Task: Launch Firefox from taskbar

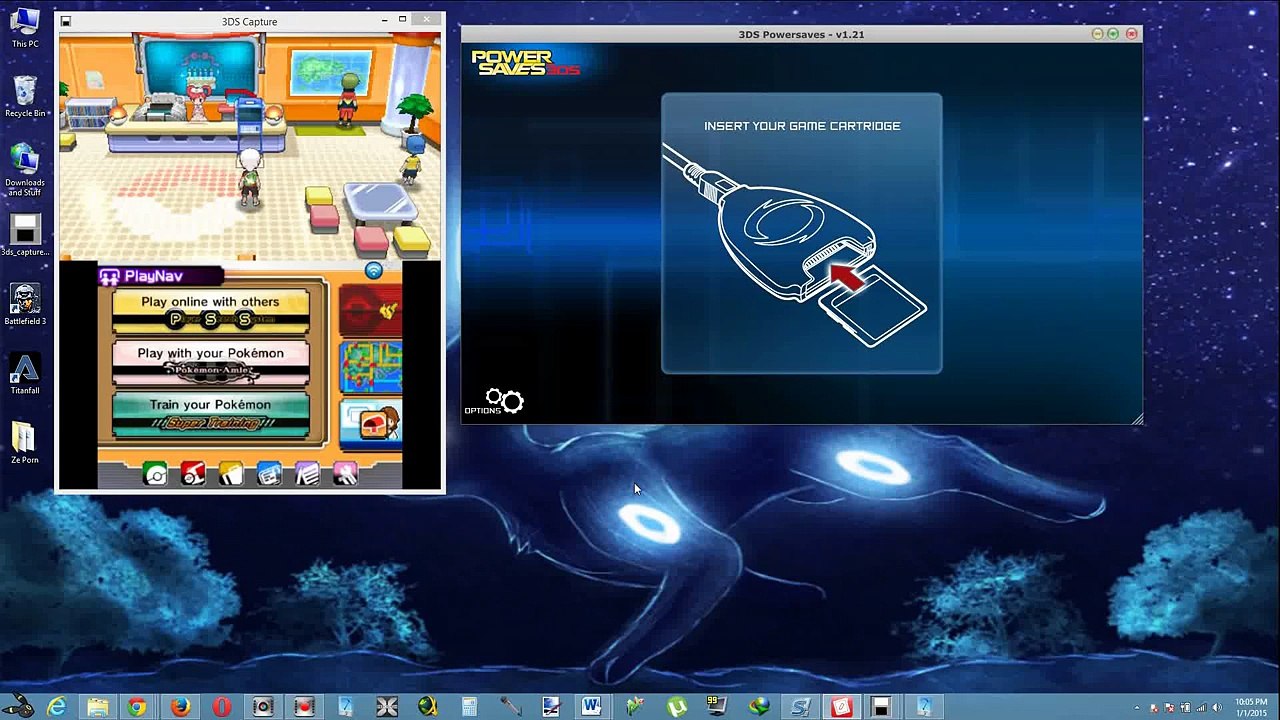Action: tap(180, 707)
